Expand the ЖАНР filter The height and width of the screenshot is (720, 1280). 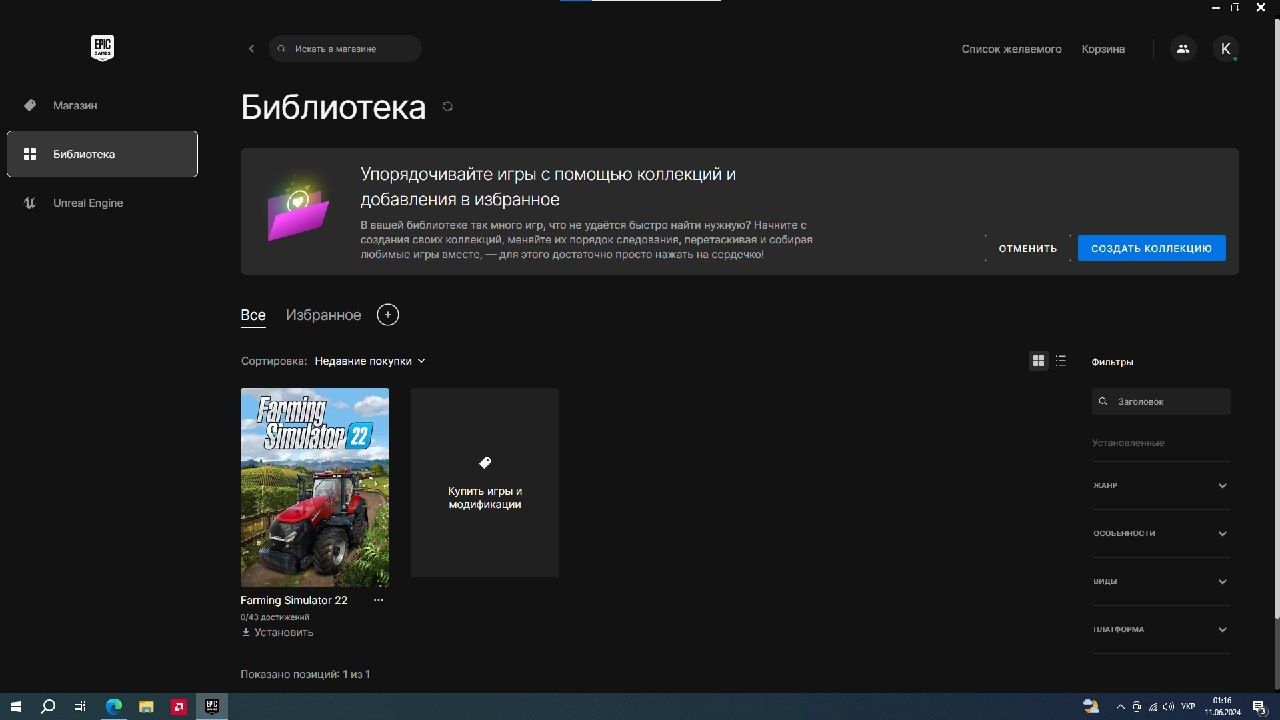coord(1161,485)
